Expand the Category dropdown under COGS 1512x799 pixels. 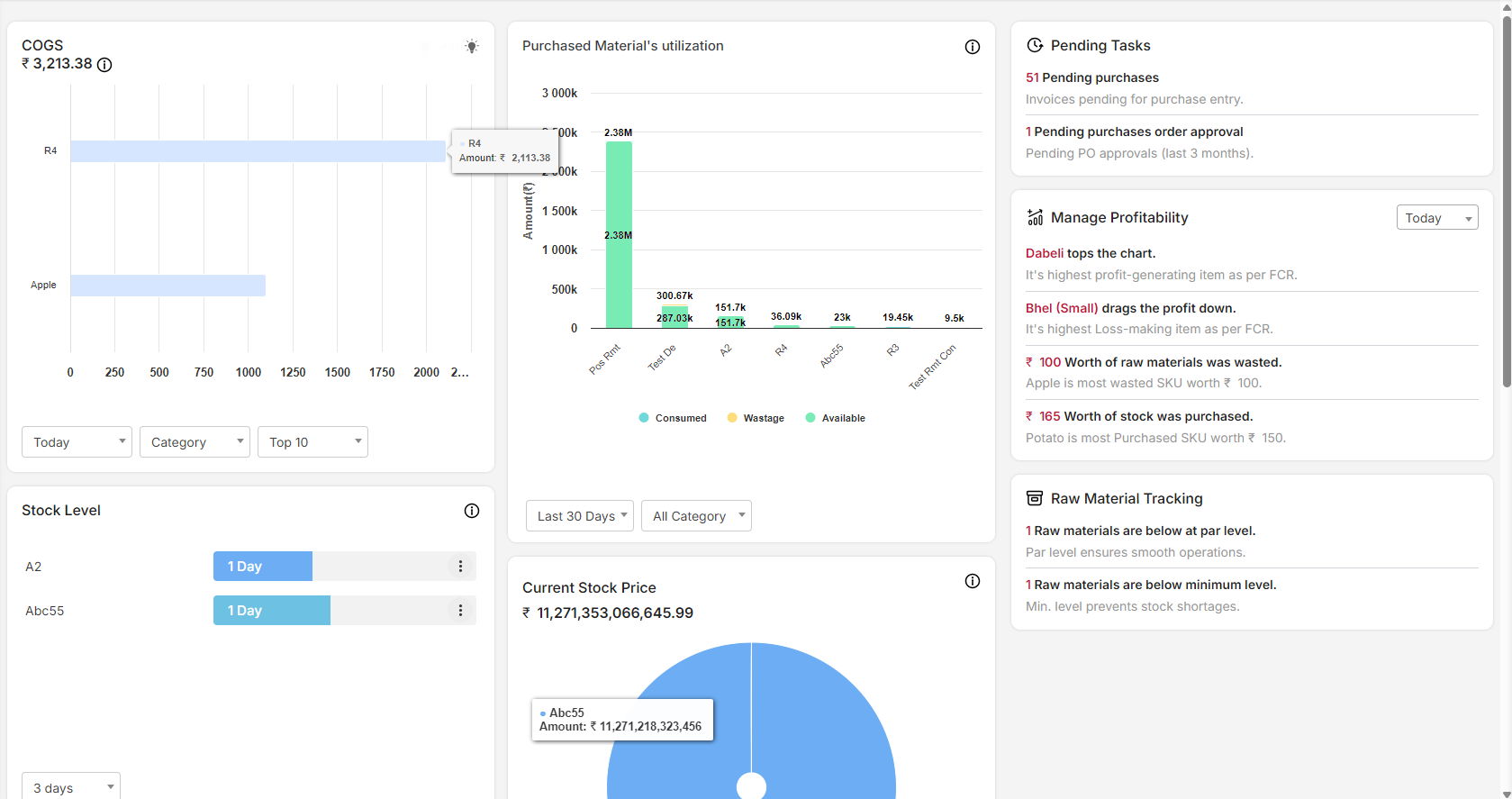[195, 442]
